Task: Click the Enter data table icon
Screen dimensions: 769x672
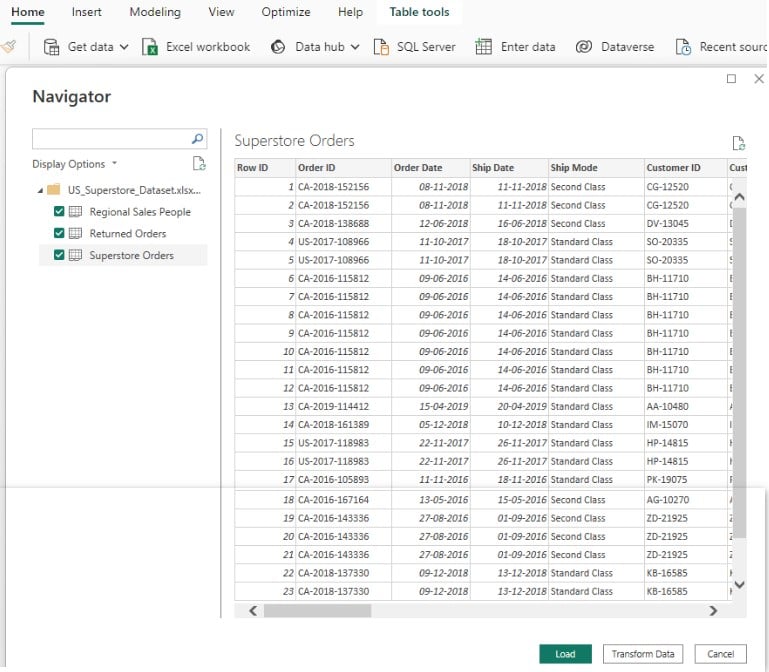Action: (x=484, y=47)
